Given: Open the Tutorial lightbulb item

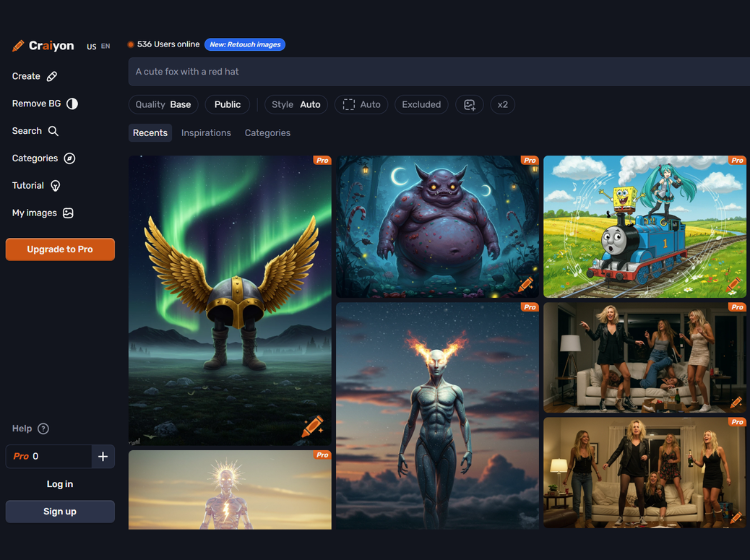Looking at the screenshot, I should [36, 185].
